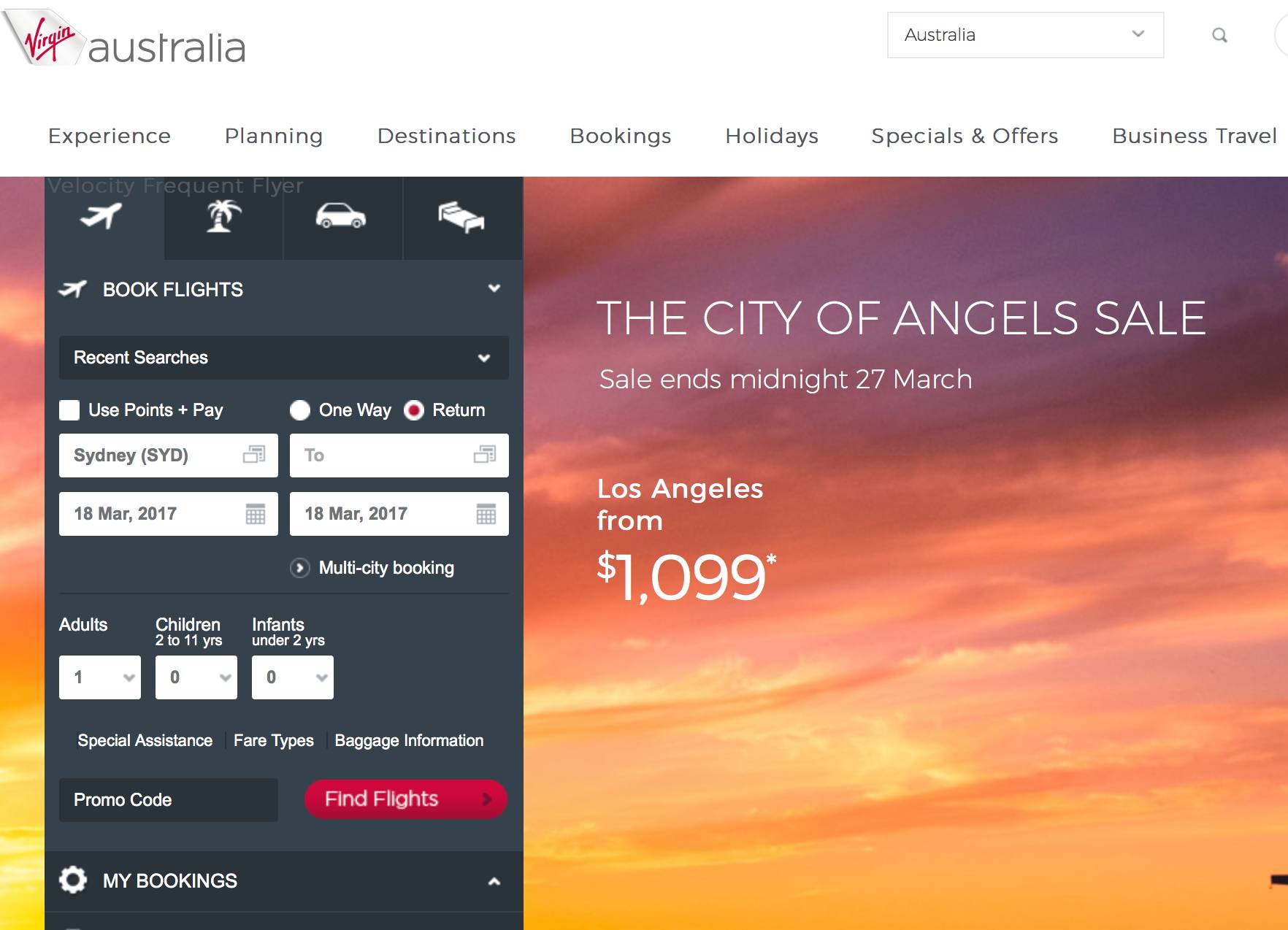Click the departure date 18 Mar, 2017 field

(x=169, y=514)
